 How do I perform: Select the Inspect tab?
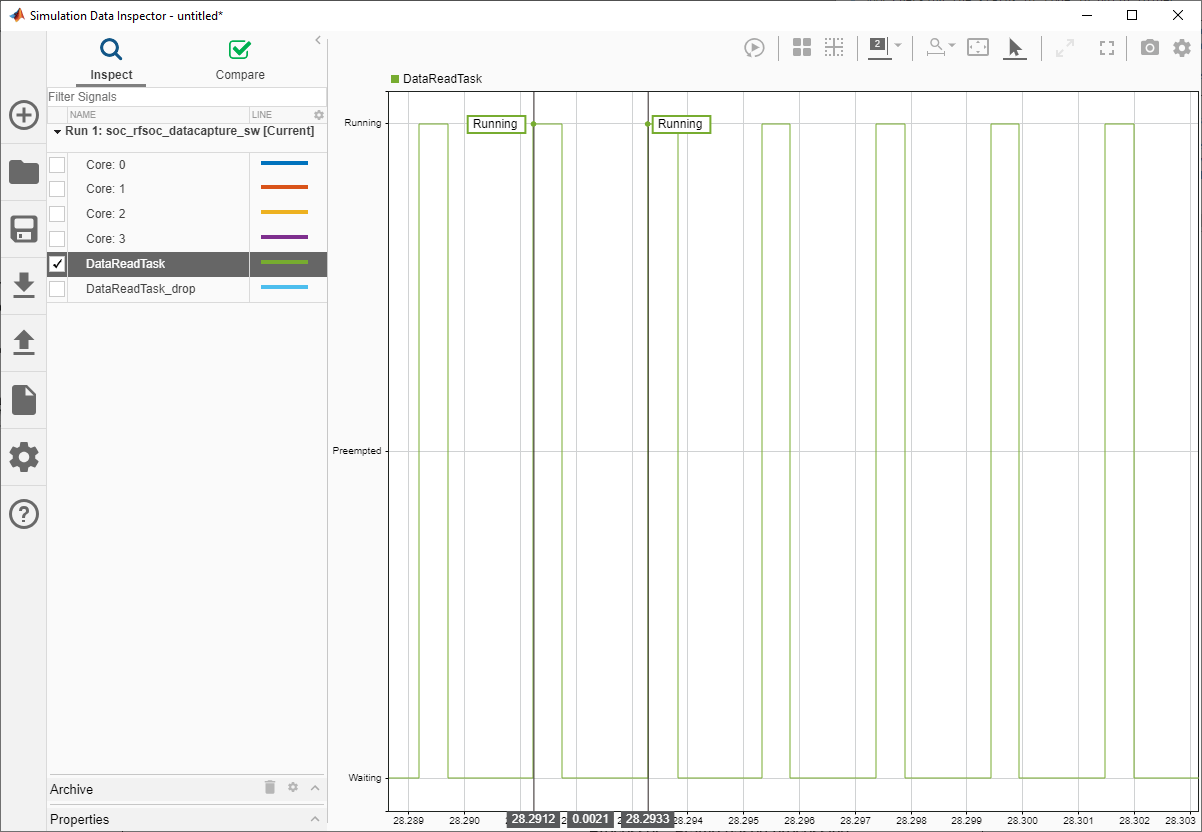[110, 60]
